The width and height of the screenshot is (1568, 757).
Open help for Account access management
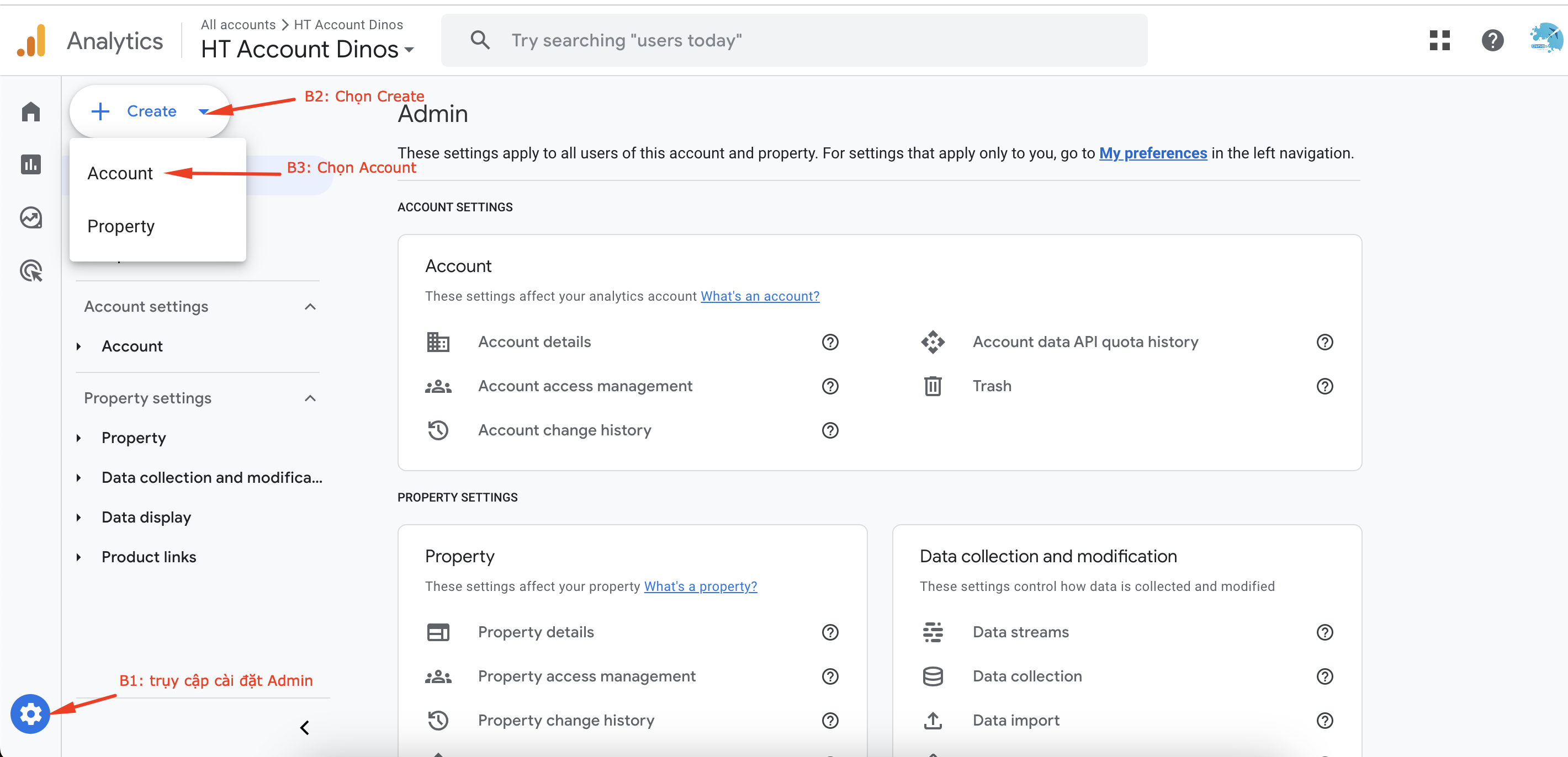[830, 386]
